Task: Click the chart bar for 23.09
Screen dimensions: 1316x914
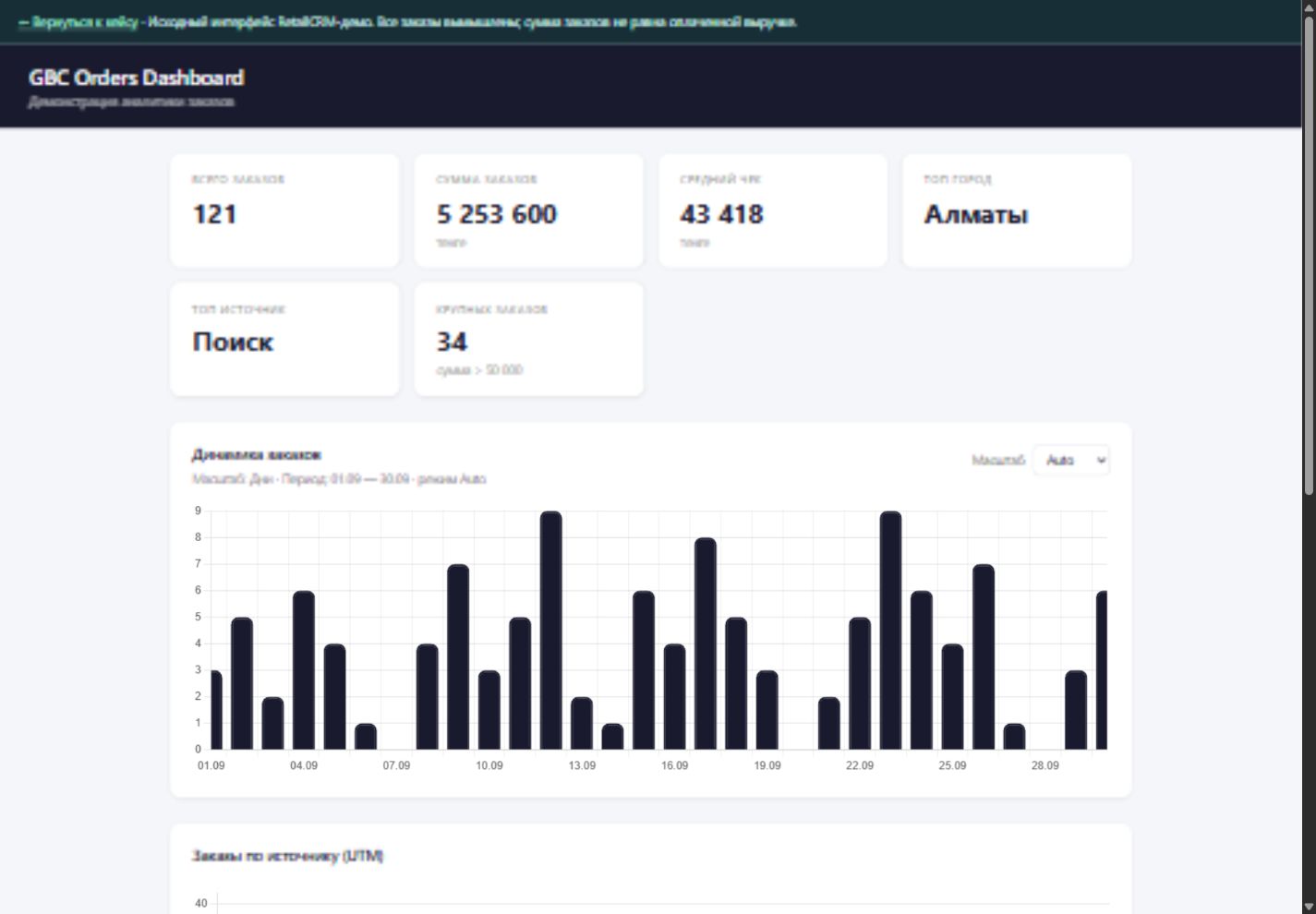Action: pyautogui.click(x=890, y=631)
